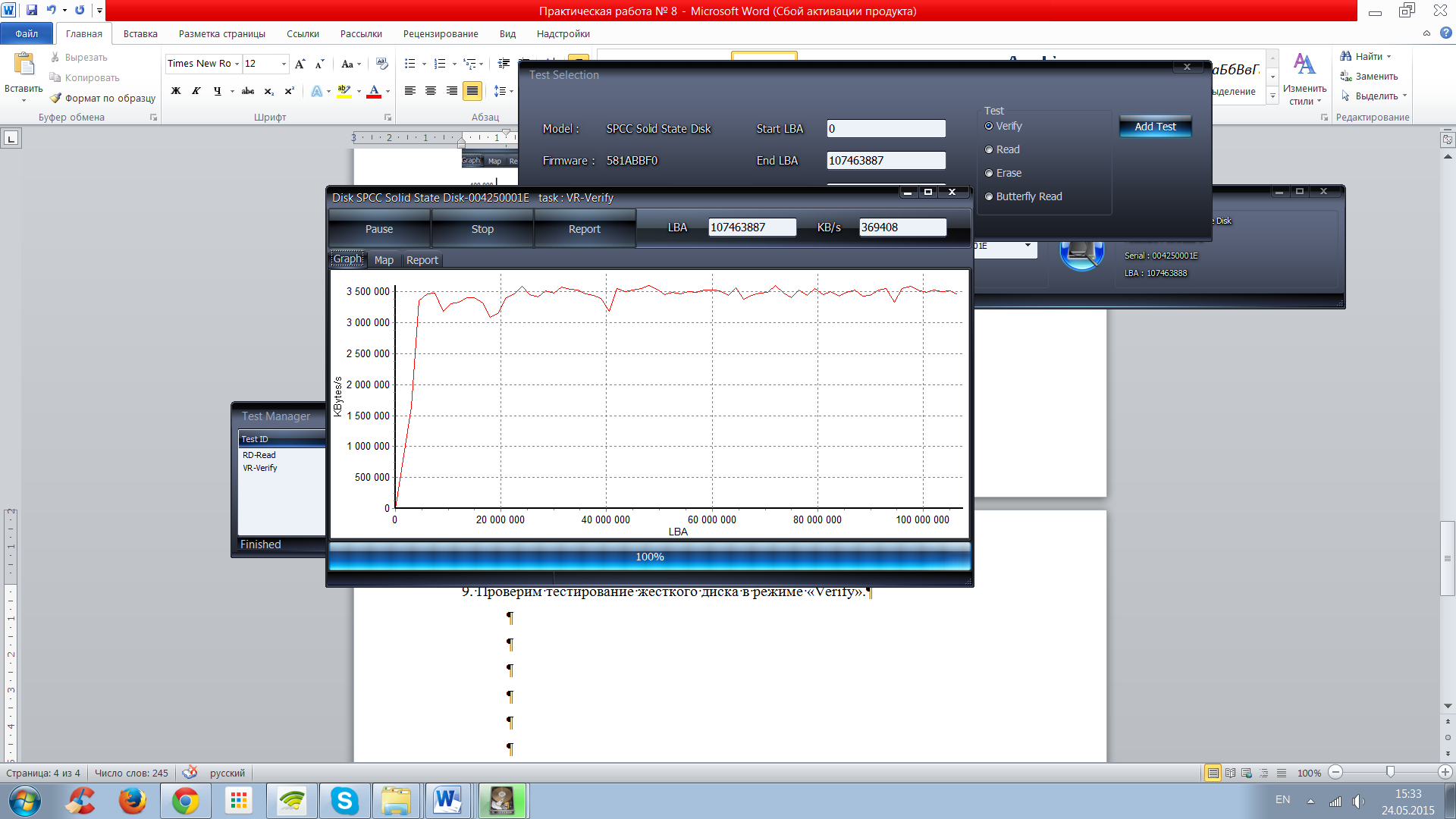Switch to Outline view icon
The height and width of the screenshot is (819, 1456).
(1264, 773)
